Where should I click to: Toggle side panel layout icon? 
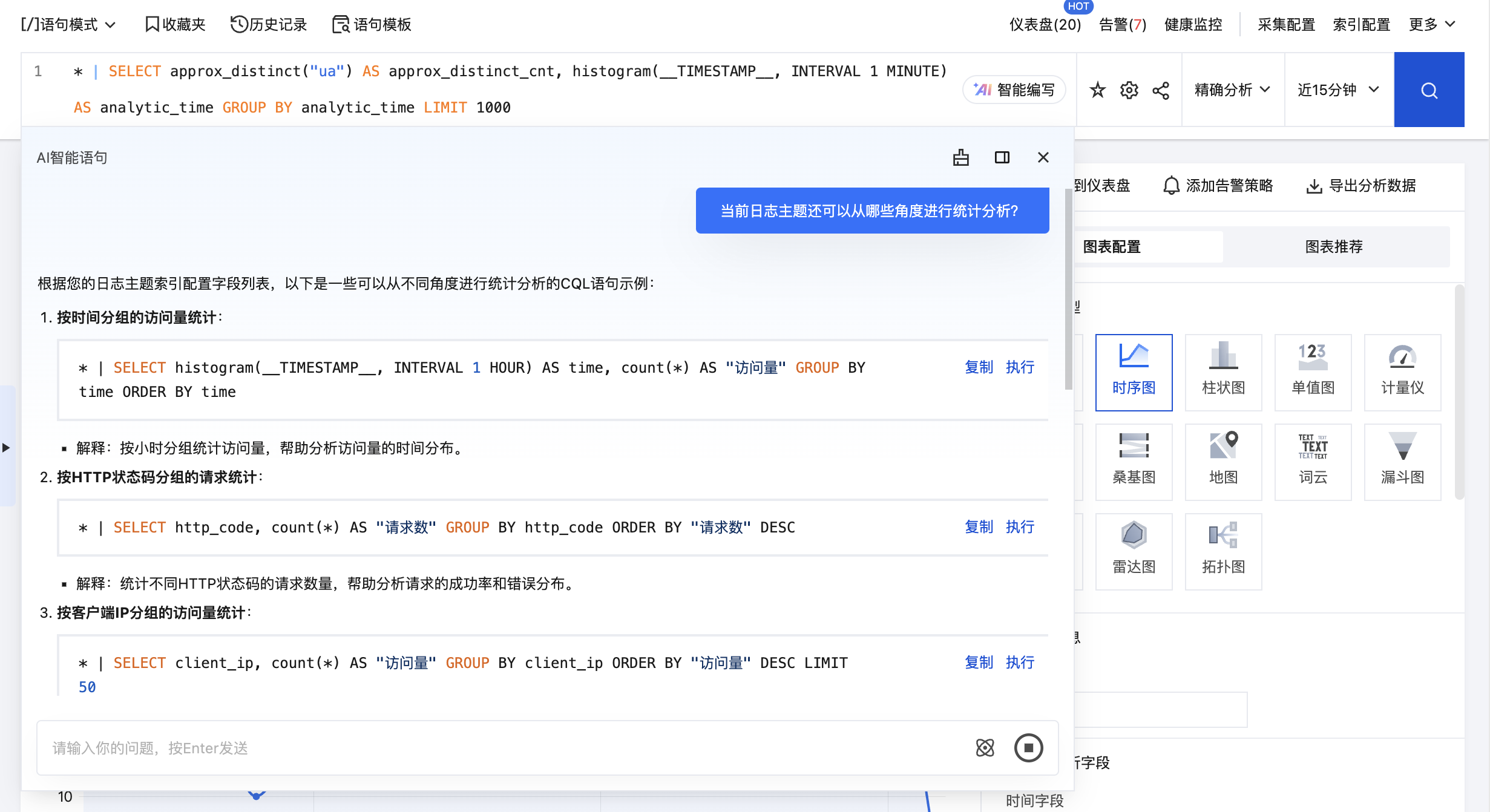(x=1002, y=157)
